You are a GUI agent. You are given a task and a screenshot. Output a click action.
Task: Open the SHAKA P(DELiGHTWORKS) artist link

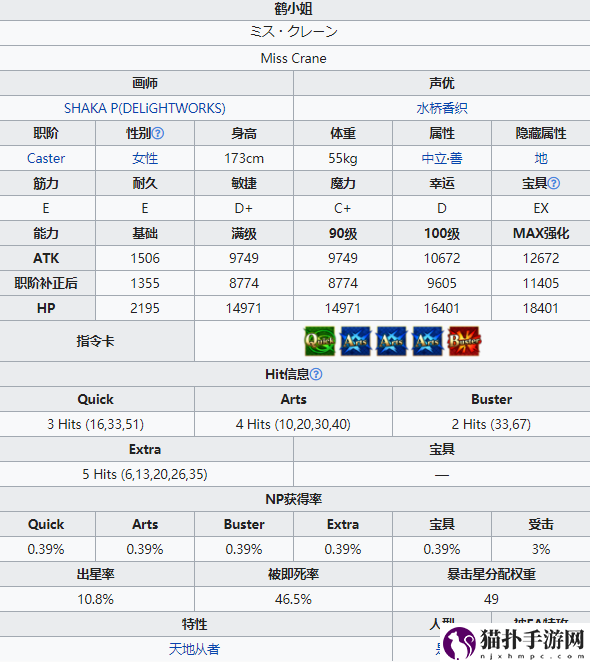pyautogui.click(x=145, y=108)
